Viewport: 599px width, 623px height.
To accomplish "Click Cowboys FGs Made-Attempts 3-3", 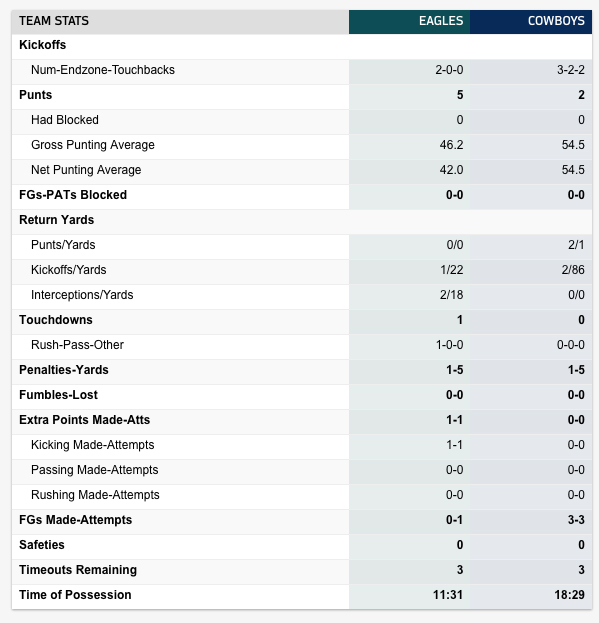I will coord(576,520).
